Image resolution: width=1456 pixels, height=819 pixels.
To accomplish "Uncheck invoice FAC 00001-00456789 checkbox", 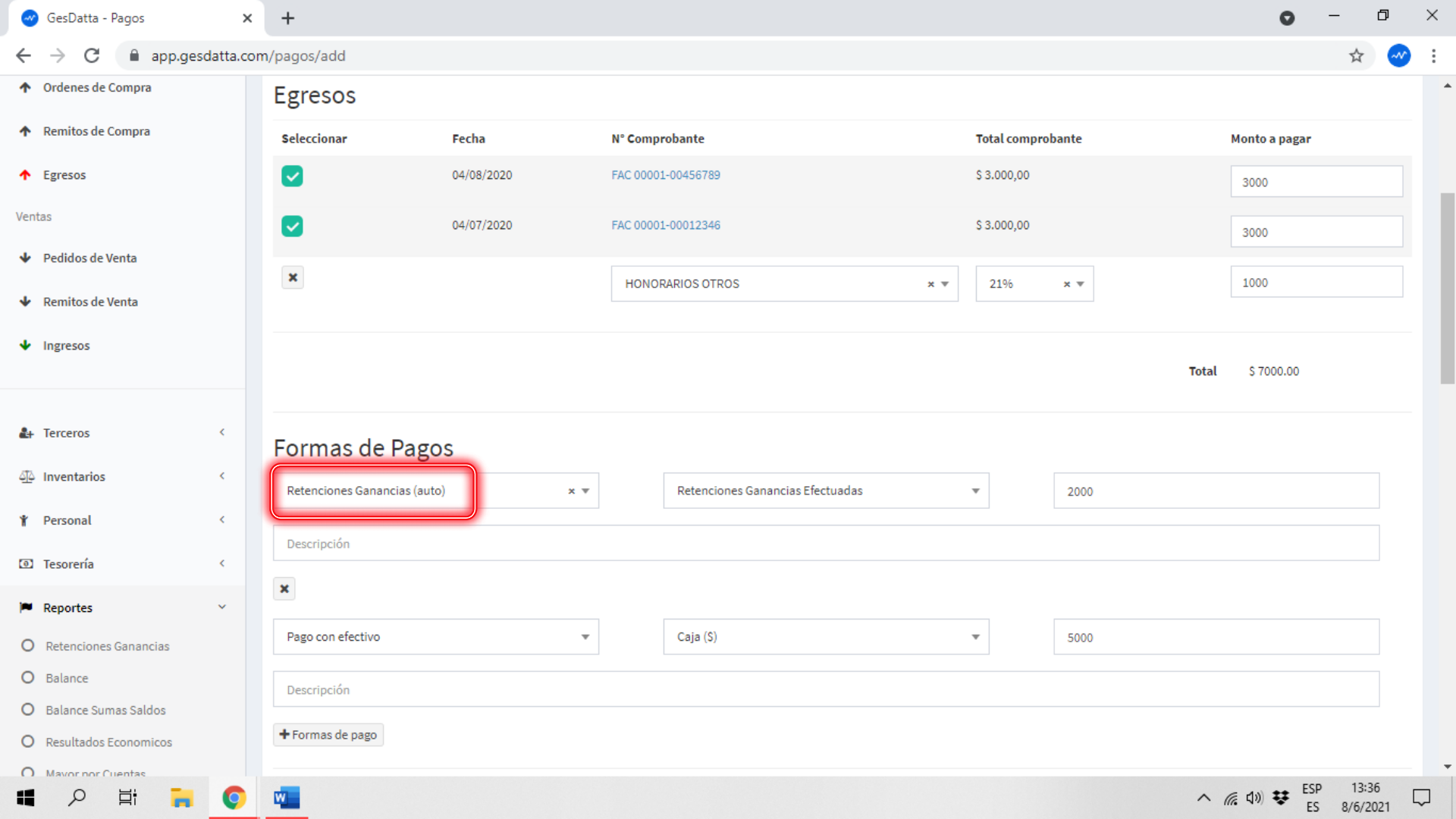I will coord(292,176).
